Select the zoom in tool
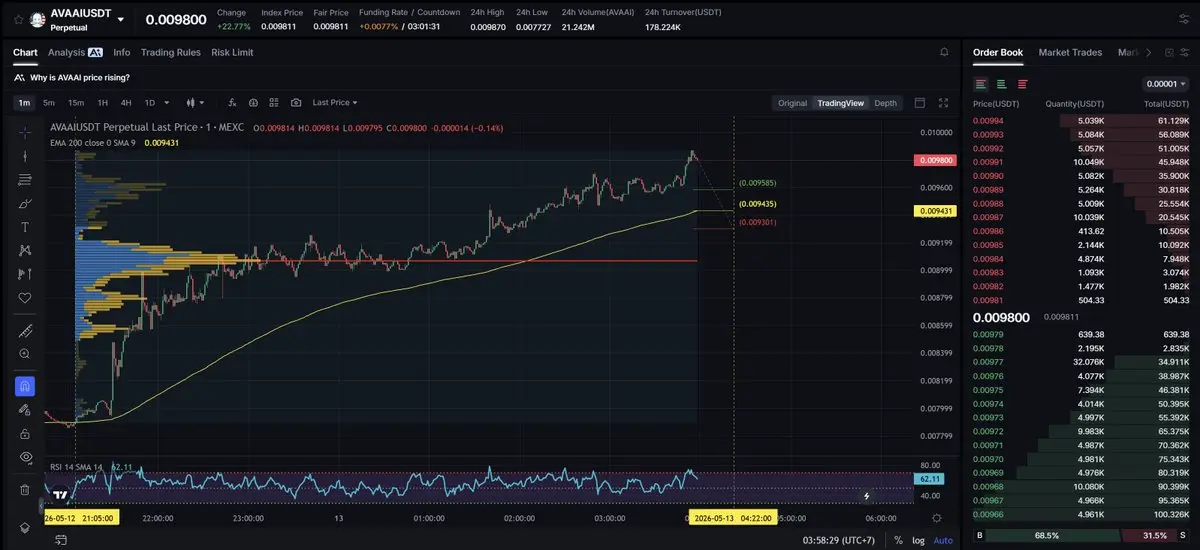Viewport: 1200px width, 550px height. coord(25,354)
